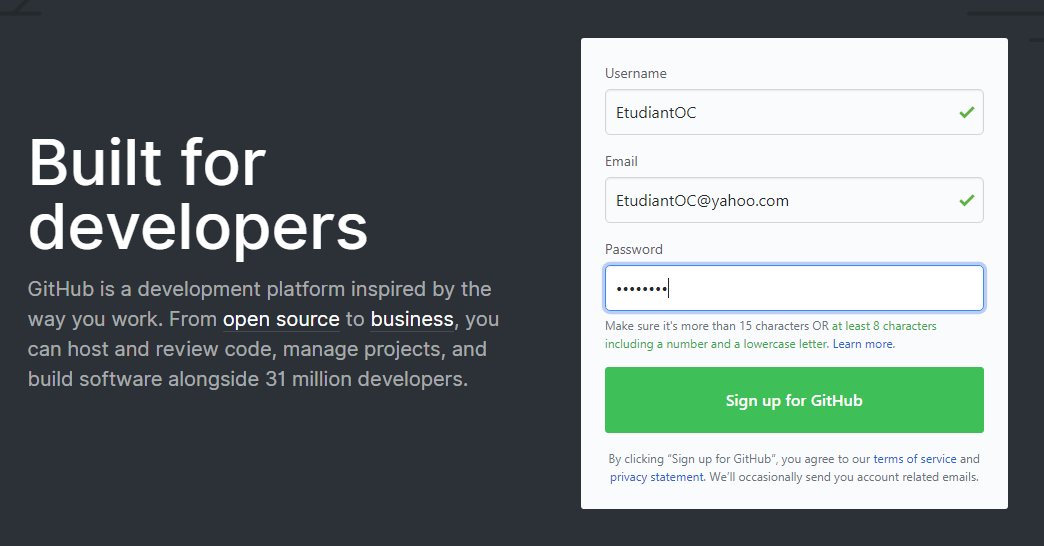Focus the Email field with EtudiantOC@yahoo.com
The height and width of the screenshot is (546, 1044).
pyautogui.click(x=794, y=200)
